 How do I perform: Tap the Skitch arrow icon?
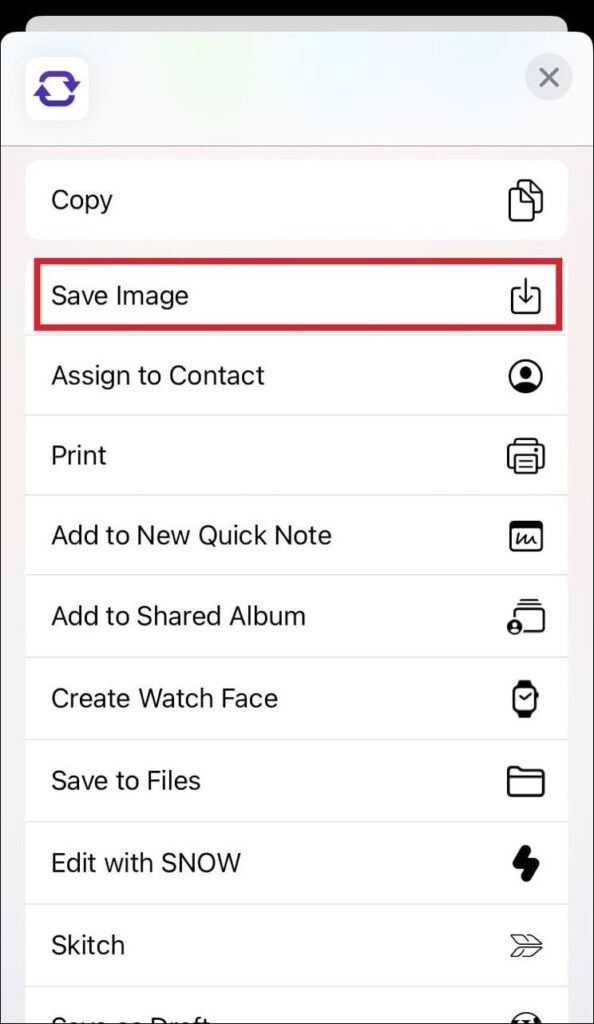[525, 946]
